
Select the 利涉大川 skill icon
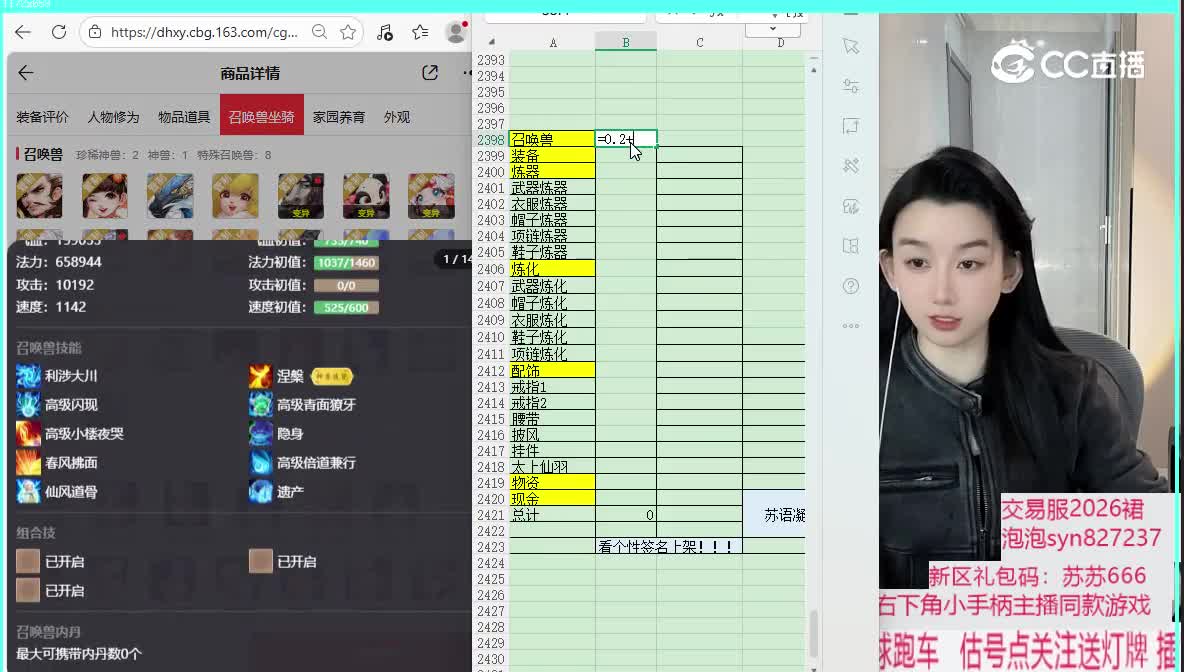point(28,376)
